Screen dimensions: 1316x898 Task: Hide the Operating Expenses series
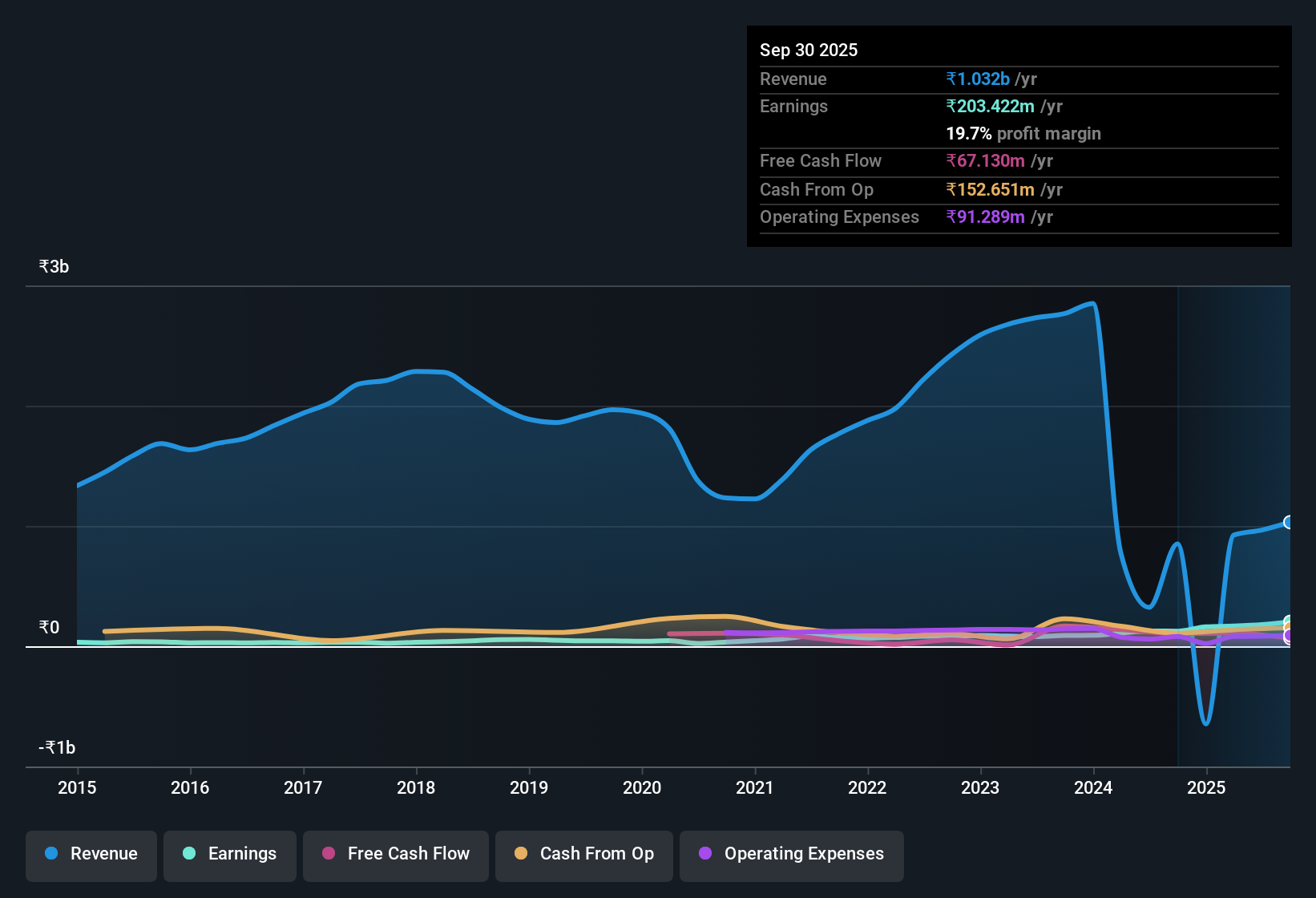coord(792,854)
